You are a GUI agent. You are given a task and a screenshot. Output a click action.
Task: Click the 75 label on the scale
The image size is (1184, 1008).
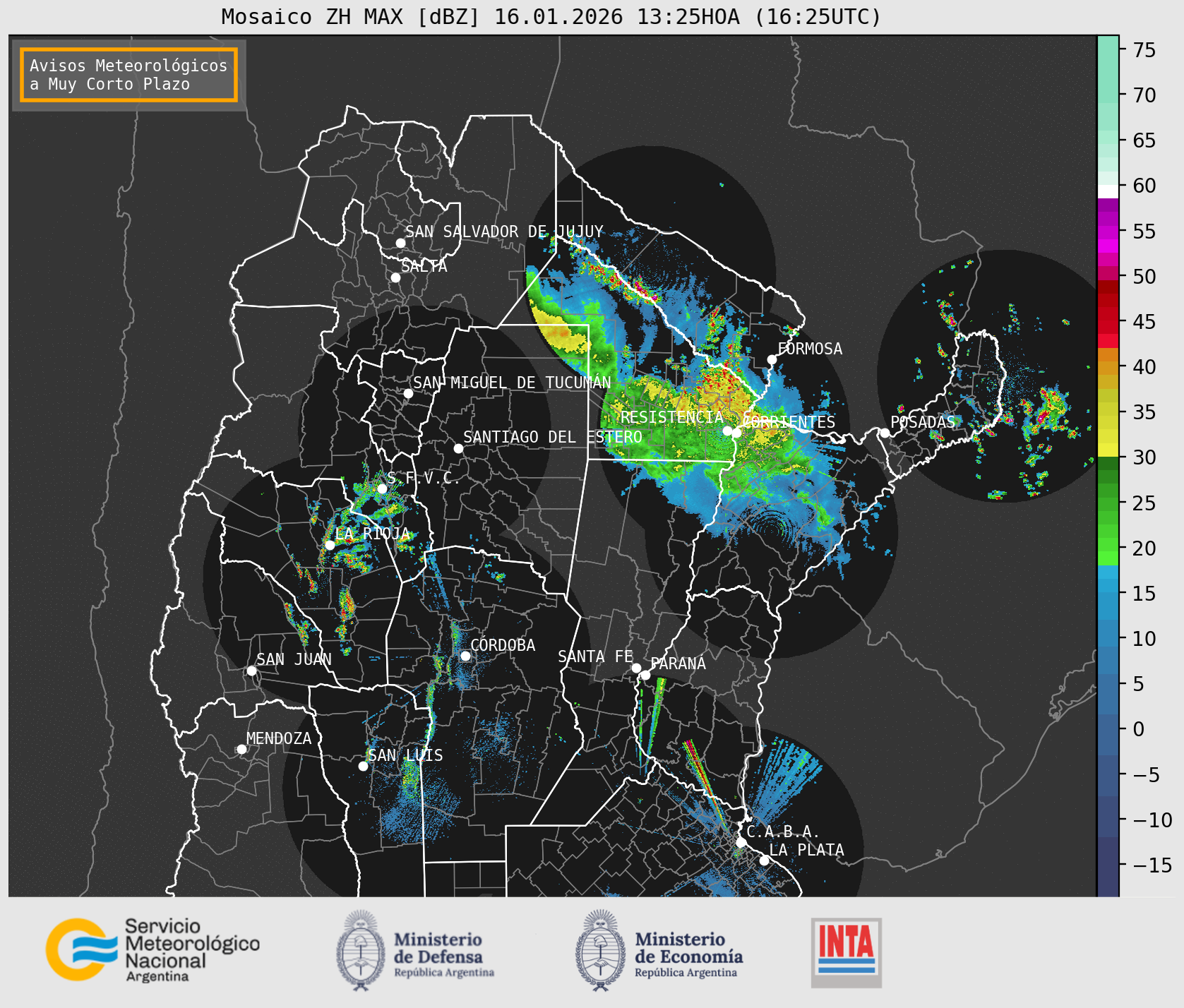1144,50
